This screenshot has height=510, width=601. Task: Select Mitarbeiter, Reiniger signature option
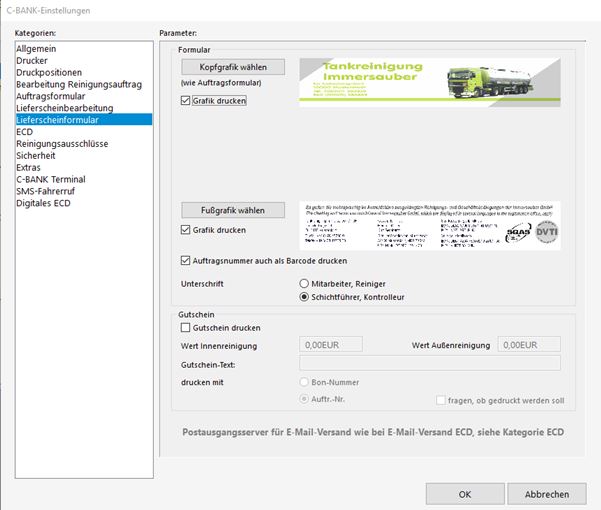pos(306,284)
